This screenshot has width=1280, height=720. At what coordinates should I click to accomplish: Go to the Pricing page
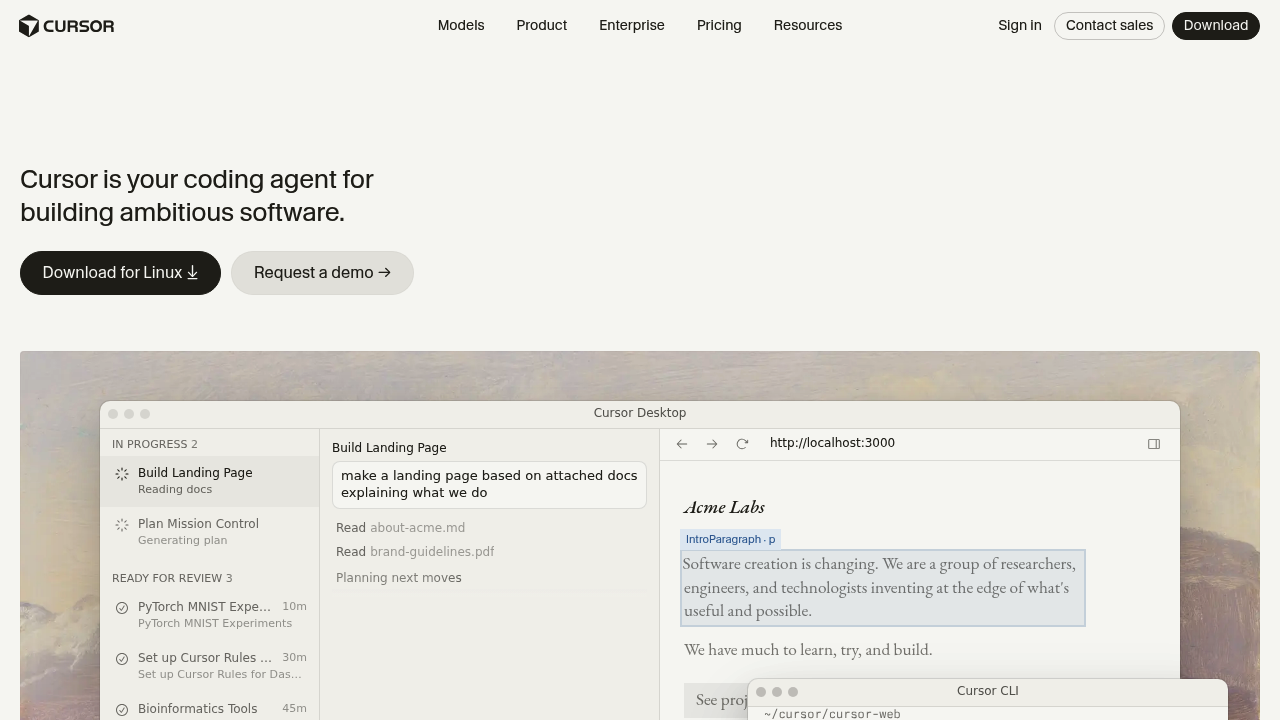tap(719, 25)
